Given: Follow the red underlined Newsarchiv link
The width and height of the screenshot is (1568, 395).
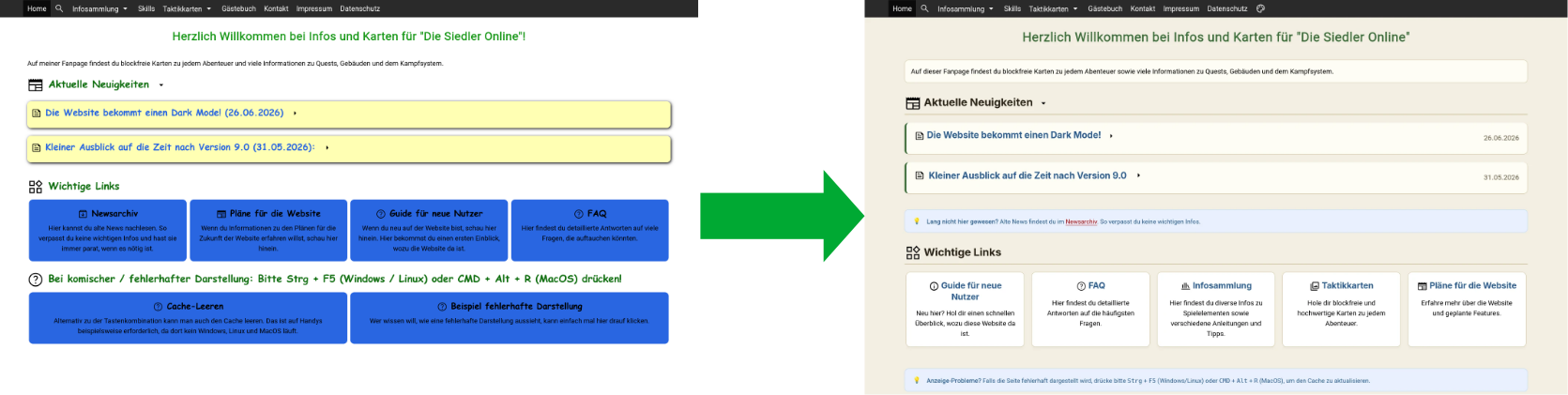Looking at the screenshot, I should tap(1081, 222).
